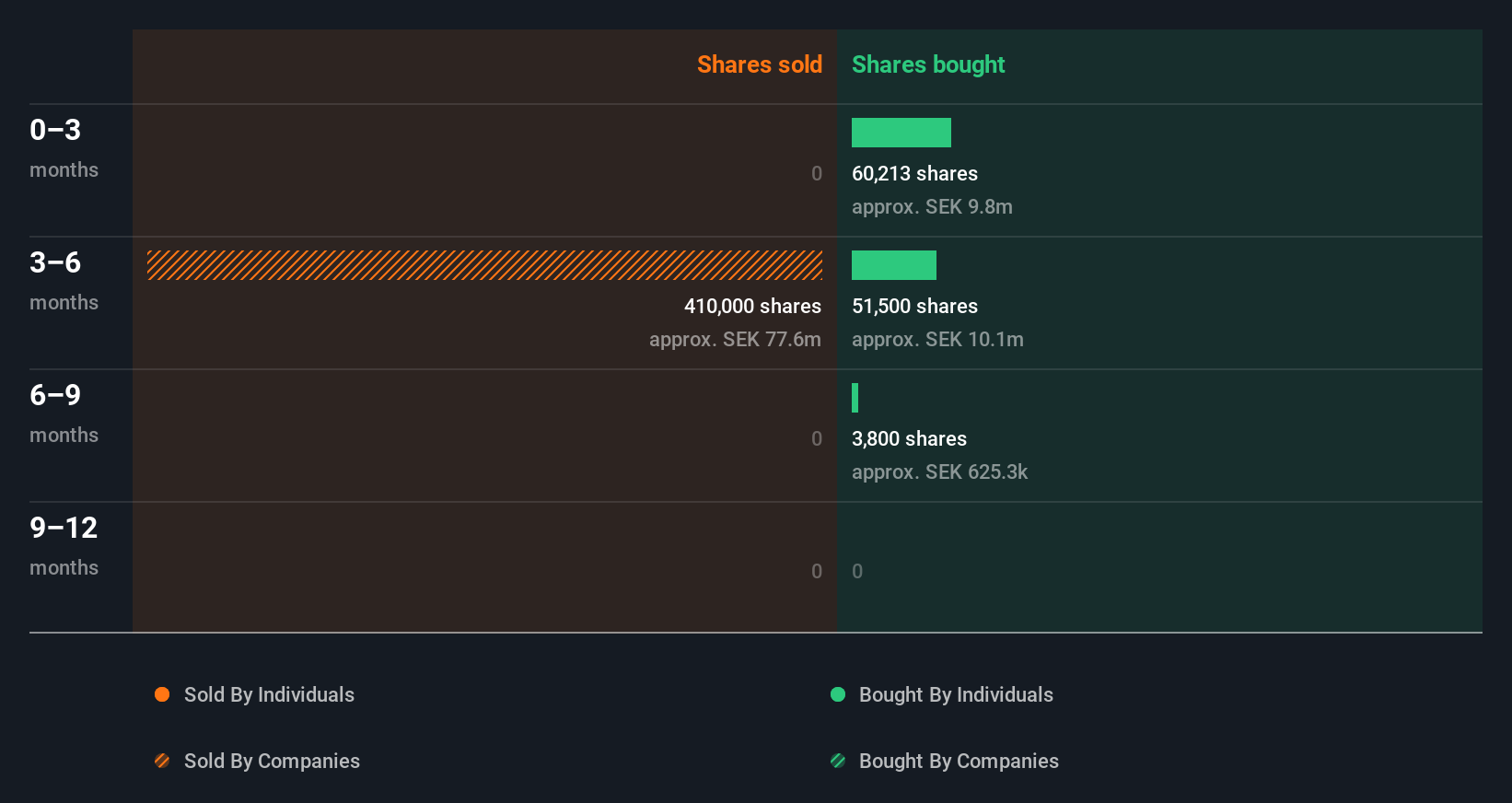Image resolution: width=1512 pixels, height=803 pixels.
Task: Click the bought zero in 9–12 months row
Action: (857, 571)
